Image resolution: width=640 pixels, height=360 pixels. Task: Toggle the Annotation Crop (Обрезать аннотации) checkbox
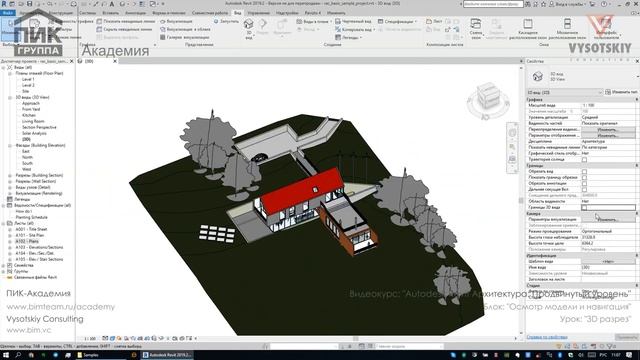(584, 184)
